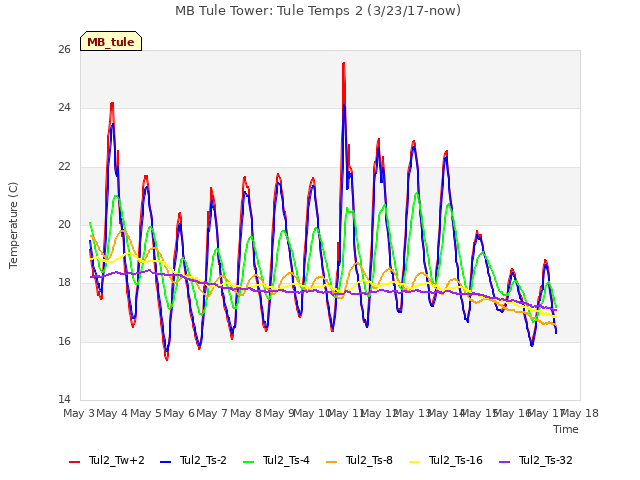Click the y-axis value 26

coord(64,49)
